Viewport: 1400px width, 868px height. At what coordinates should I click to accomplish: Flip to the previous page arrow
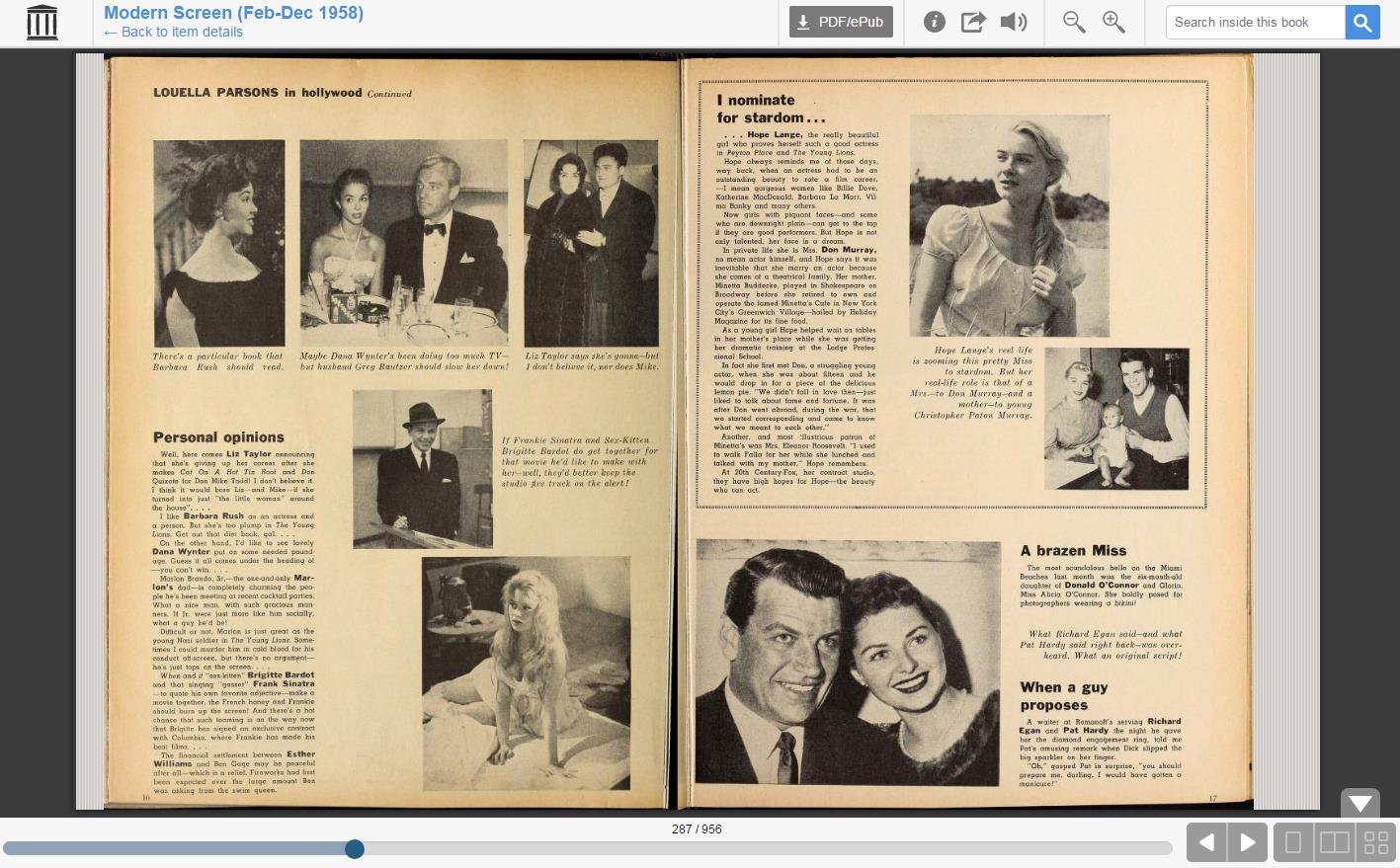[x=1206, y=842]
